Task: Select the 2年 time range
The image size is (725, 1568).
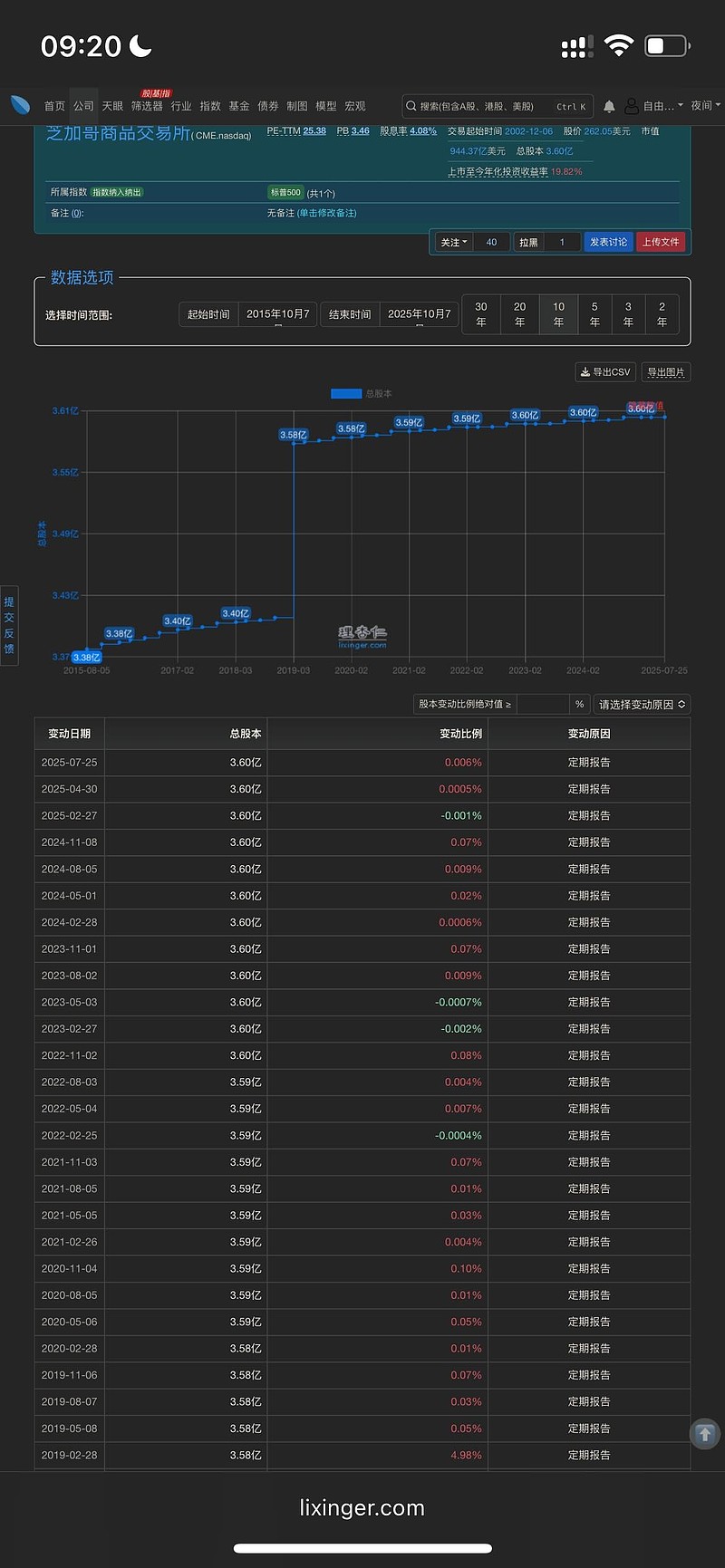Action: coord(662,314)
